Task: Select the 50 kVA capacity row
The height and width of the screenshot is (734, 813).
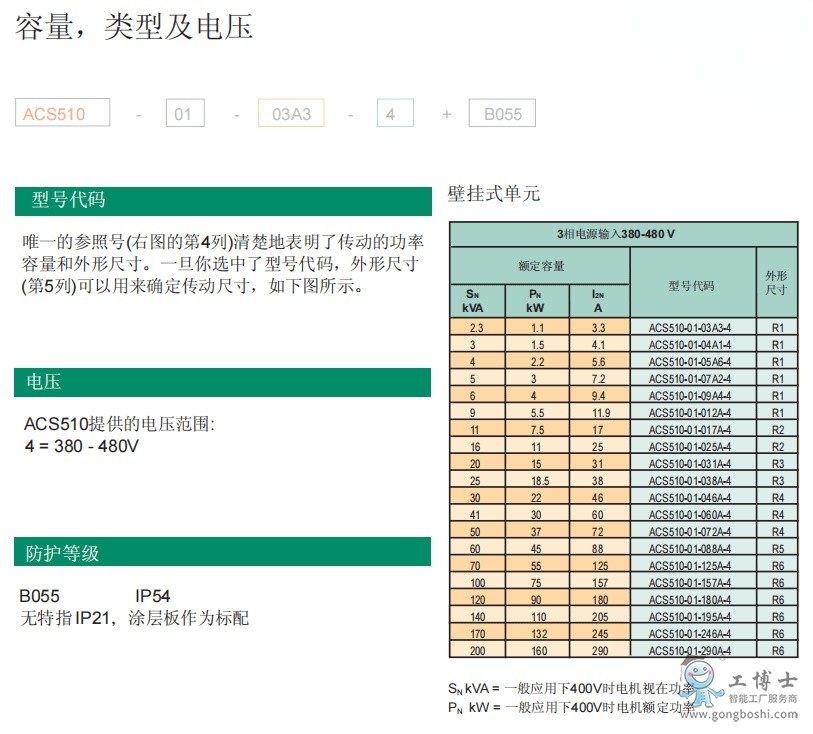Action: coord(478,531)
